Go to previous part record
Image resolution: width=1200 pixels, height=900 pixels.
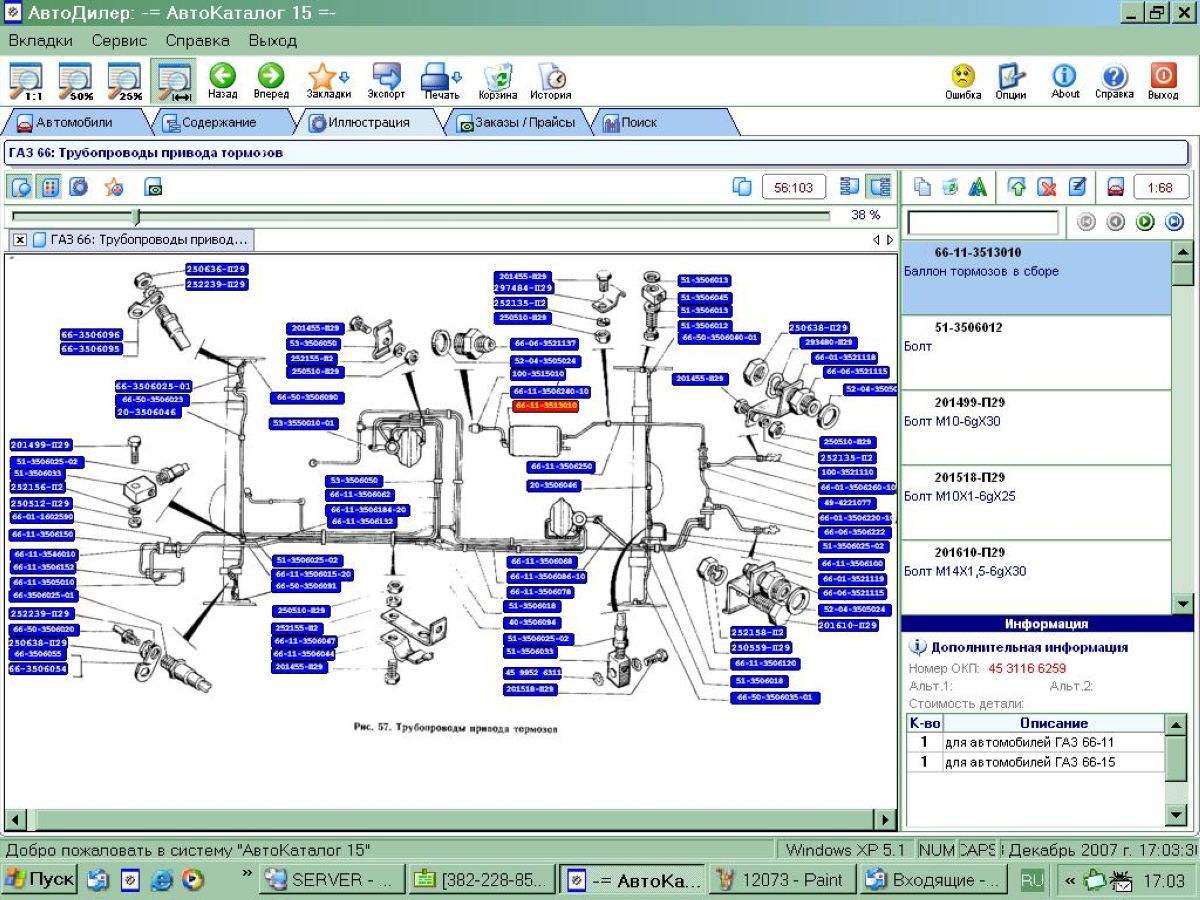pyautogui.click(x=1116, y=222)
